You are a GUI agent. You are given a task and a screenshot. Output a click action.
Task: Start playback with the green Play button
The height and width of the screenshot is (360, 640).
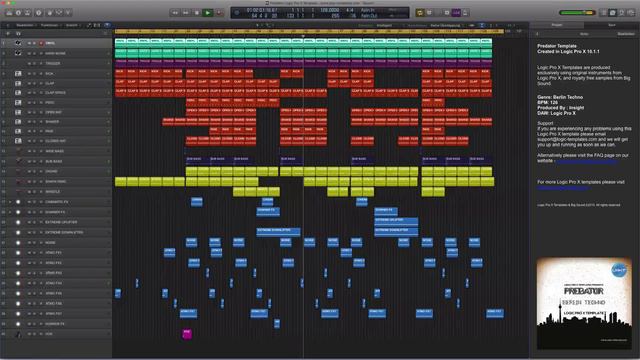pyautogui.click(x=208, y=13)
